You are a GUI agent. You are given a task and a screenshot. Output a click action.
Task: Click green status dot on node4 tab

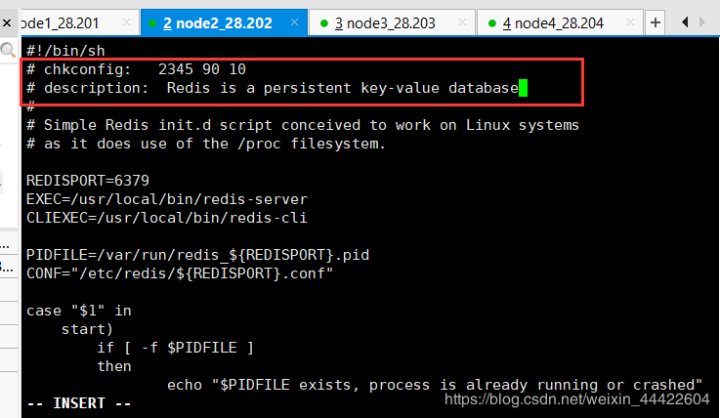(489, 23)
